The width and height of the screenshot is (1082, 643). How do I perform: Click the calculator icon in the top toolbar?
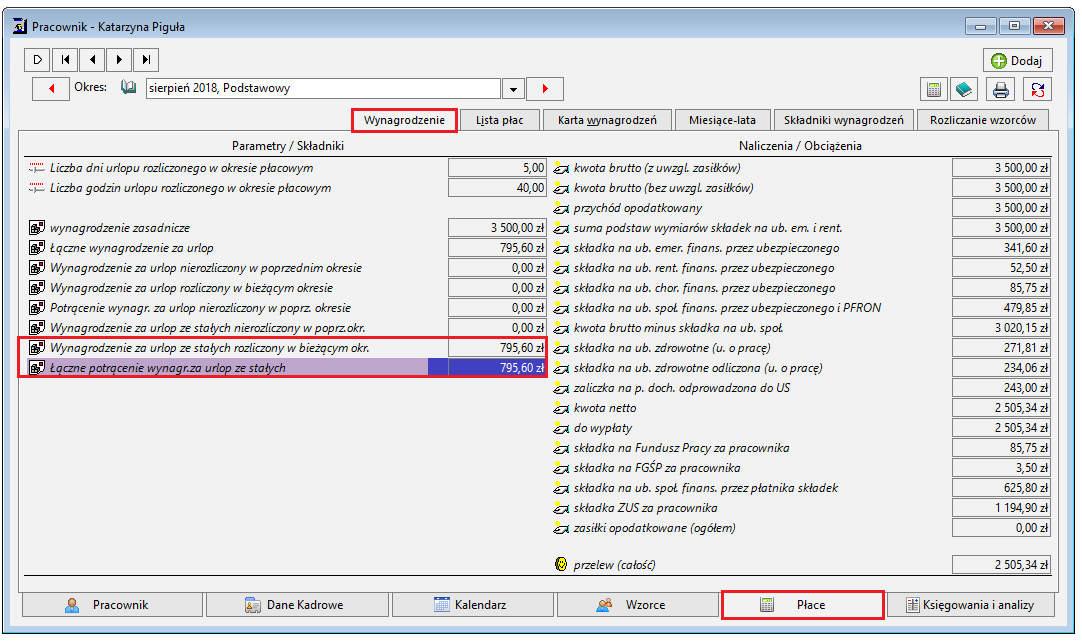934,89
